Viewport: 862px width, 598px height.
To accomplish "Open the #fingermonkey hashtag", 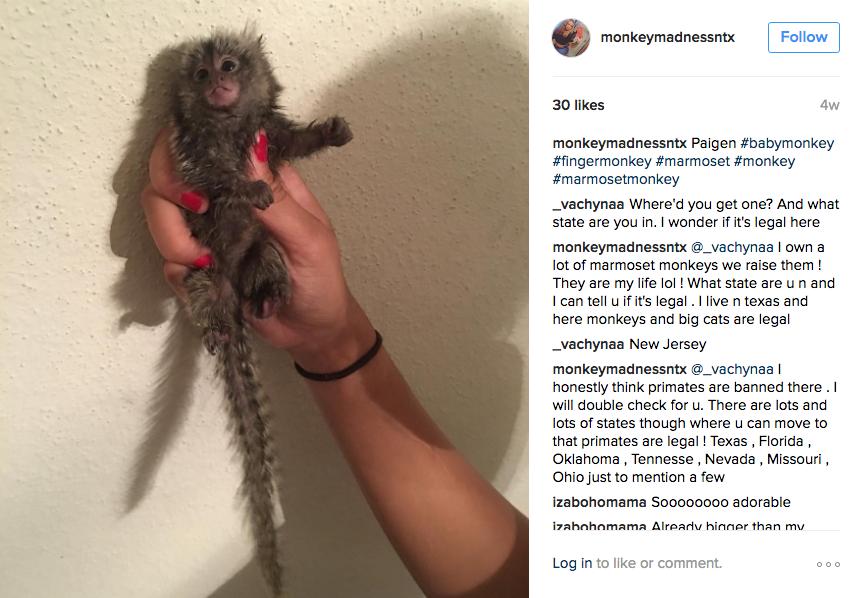I will tap(602, 162).
